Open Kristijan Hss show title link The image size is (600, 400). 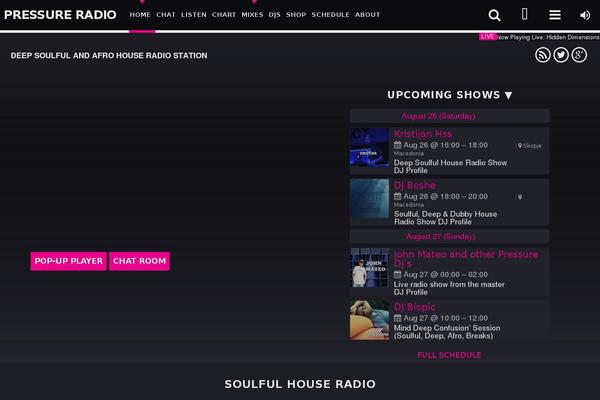pyautogui.click(x=423, y=134)
